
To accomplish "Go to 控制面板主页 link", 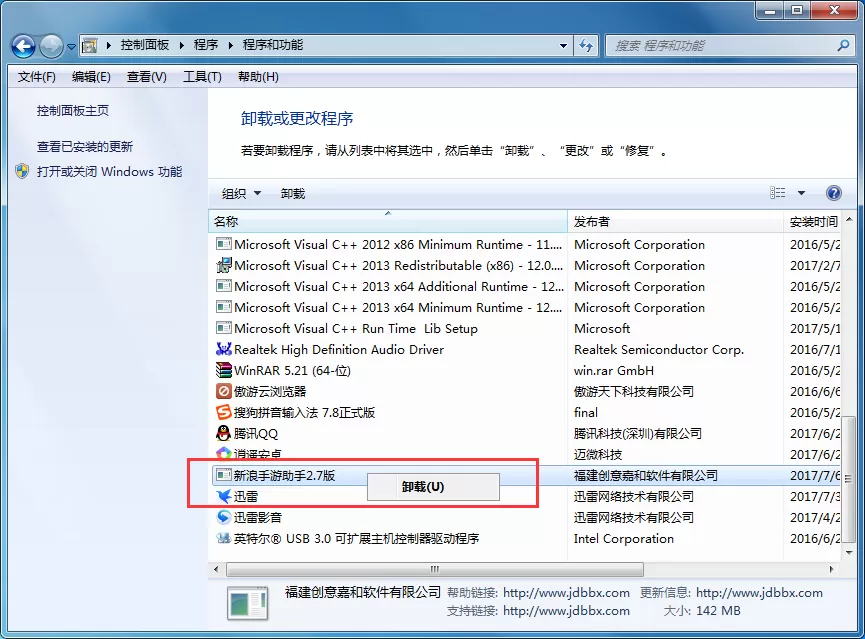I will click(x=73, y=110).
